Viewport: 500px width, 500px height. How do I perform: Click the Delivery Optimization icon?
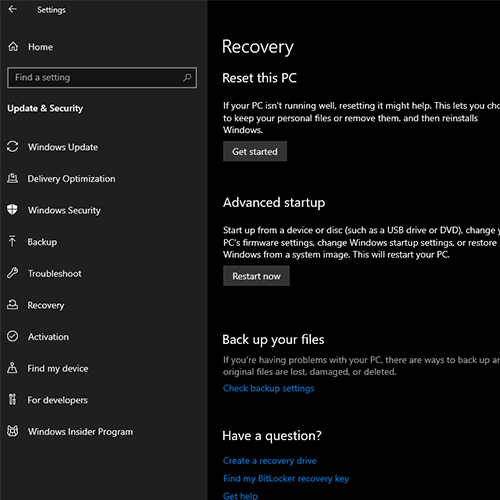click(x=13, y=178)
